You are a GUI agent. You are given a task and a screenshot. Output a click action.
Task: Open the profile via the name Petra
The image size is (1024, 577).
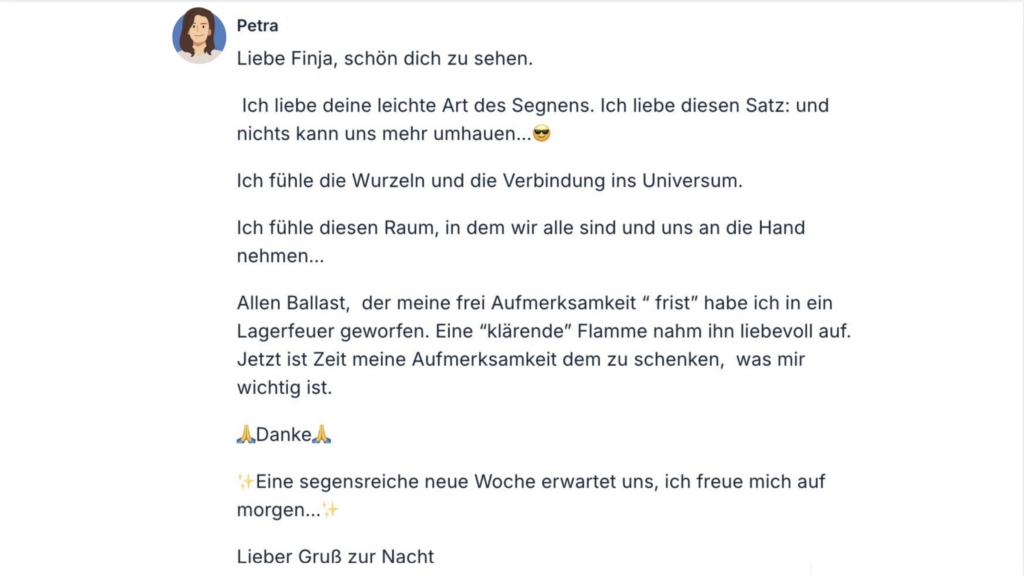click(257, 26)
